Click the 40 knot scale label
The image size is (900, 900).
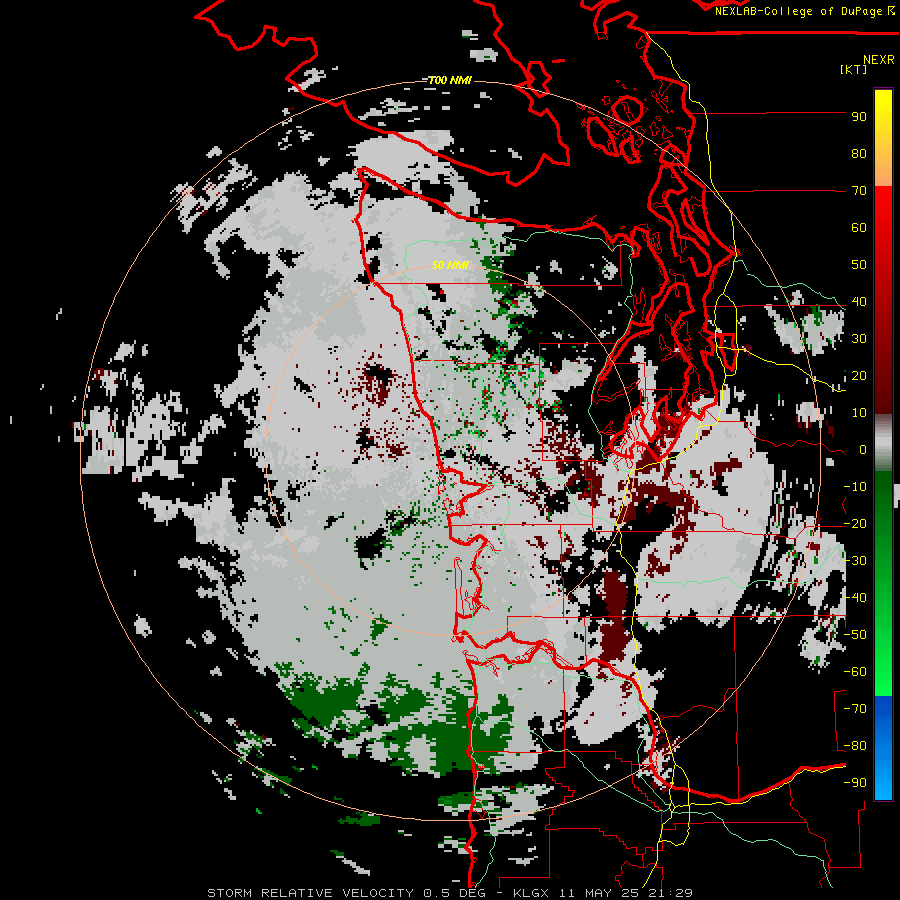click(x=859, y=302)
